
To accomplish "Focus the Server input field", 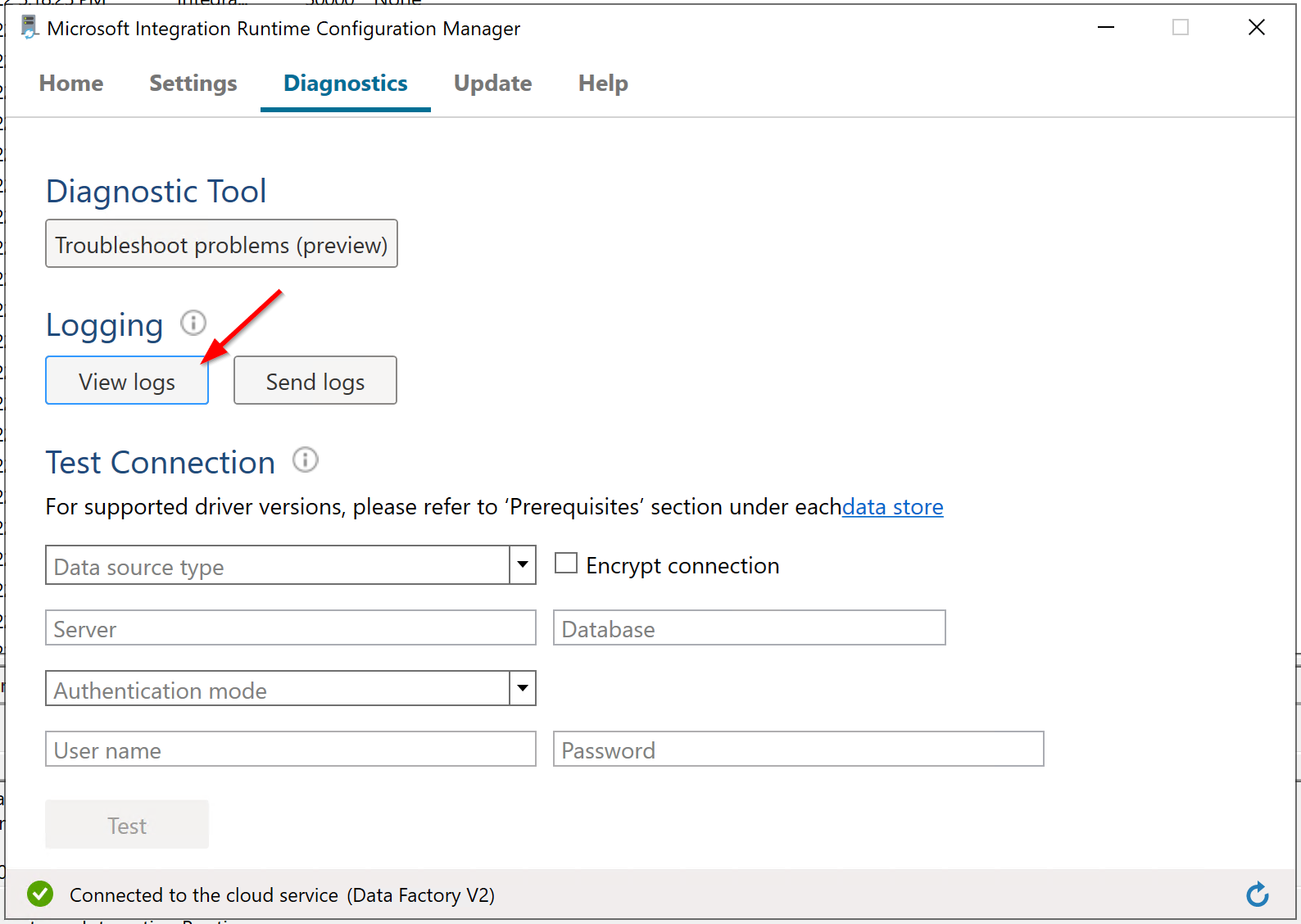I will click(x=291, y=628).
